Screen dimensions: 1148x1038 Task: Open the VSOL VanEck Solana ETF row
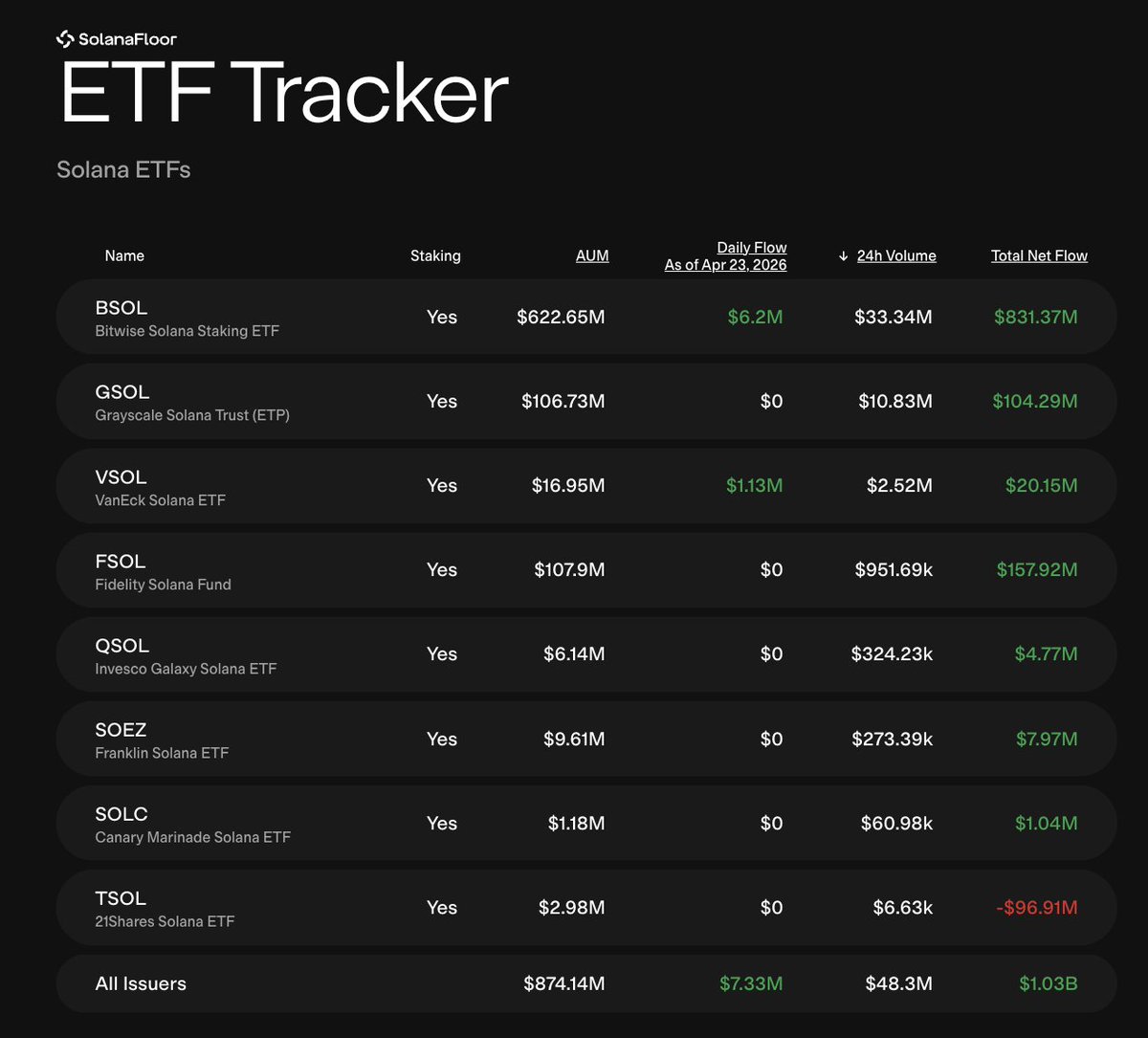click(160, 486)
